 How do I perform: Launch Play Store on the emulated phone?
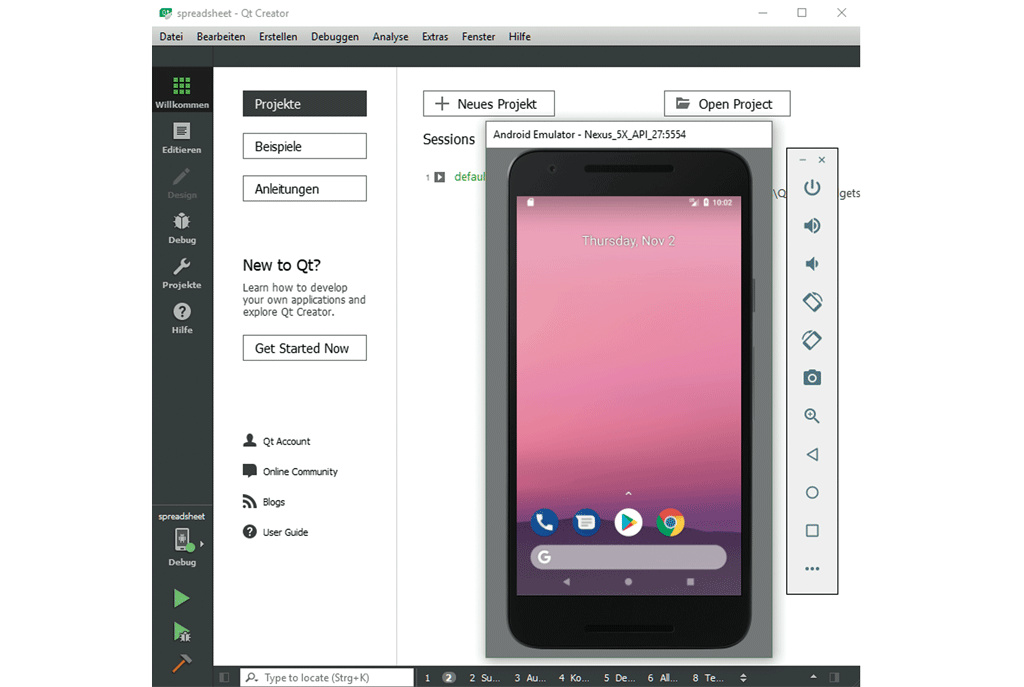tap(628, 522)
